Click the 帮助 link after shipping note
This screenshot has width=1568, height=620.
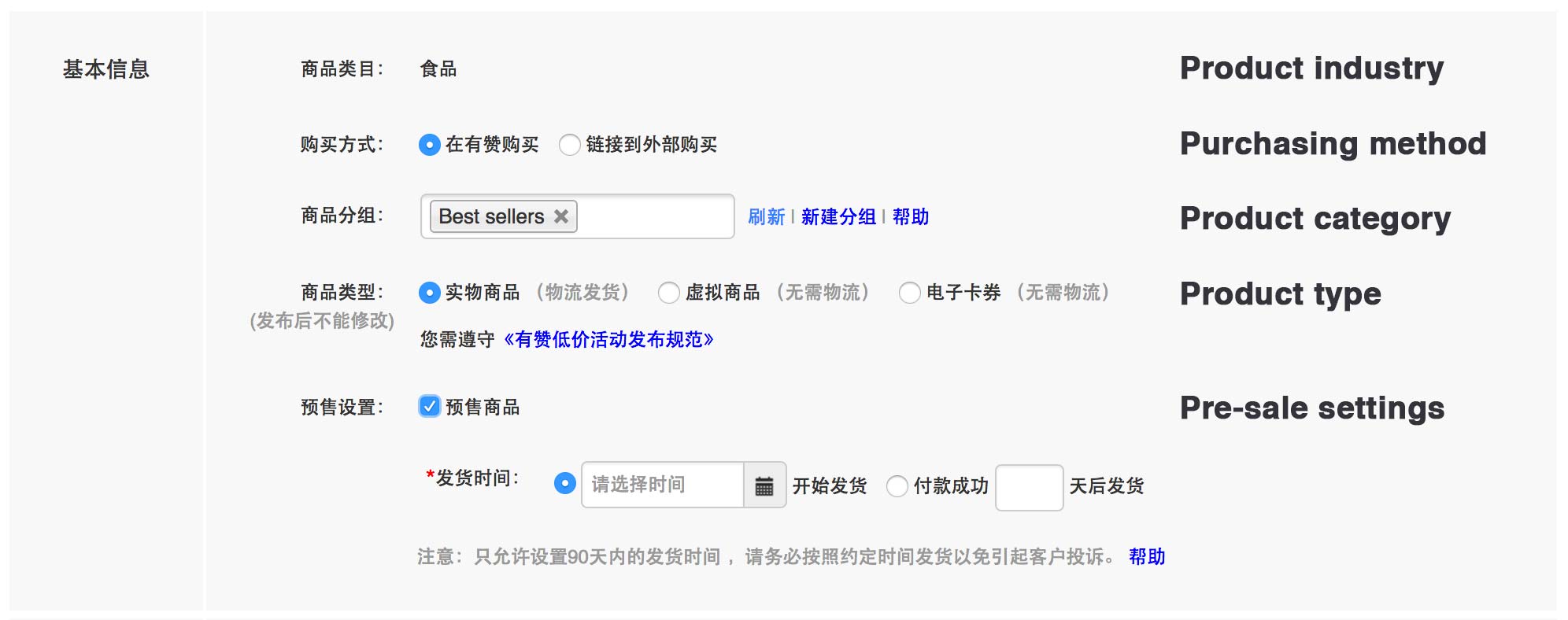pos(1147,556)
